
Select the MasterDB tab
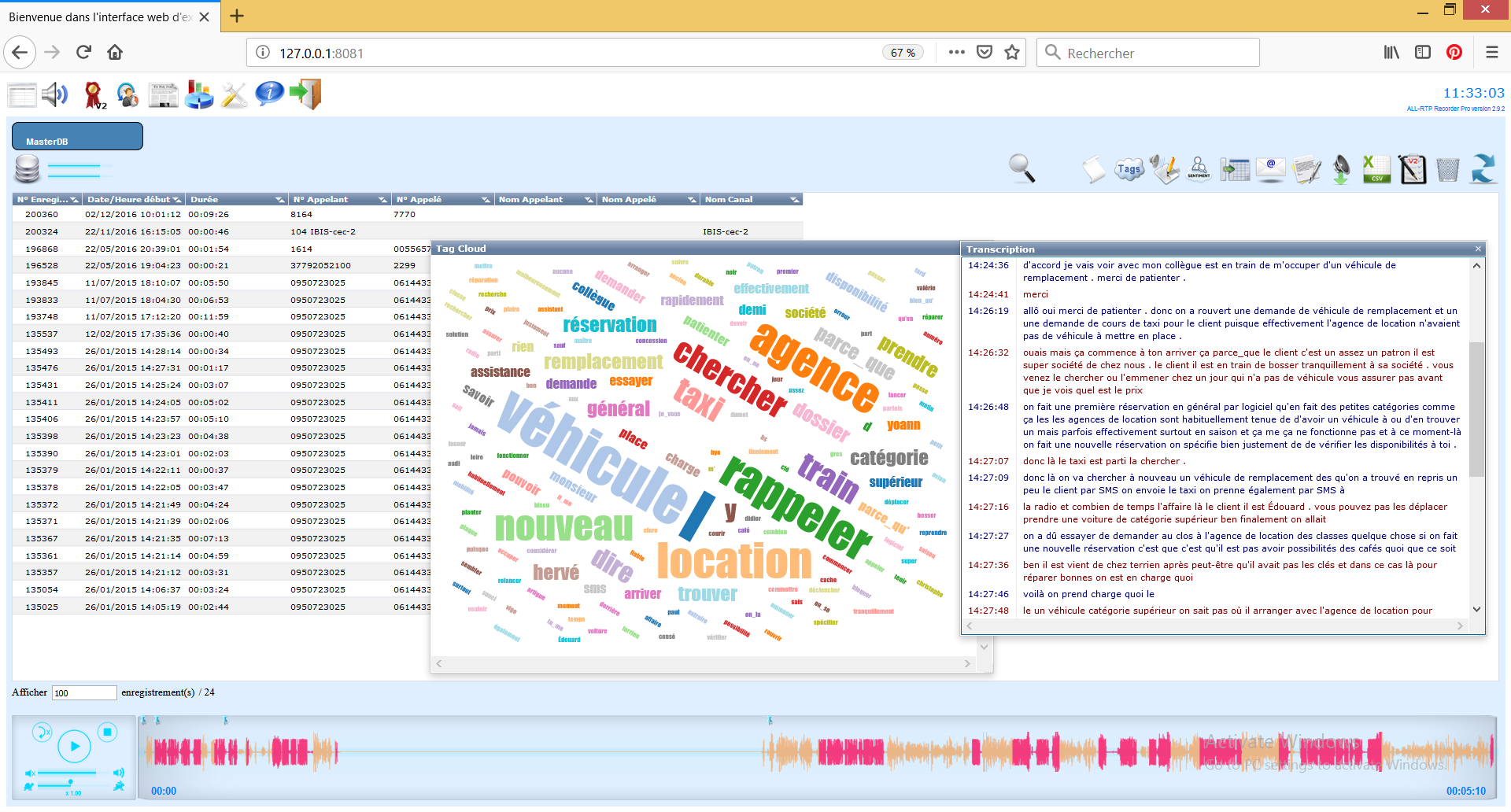coord(77,136)
